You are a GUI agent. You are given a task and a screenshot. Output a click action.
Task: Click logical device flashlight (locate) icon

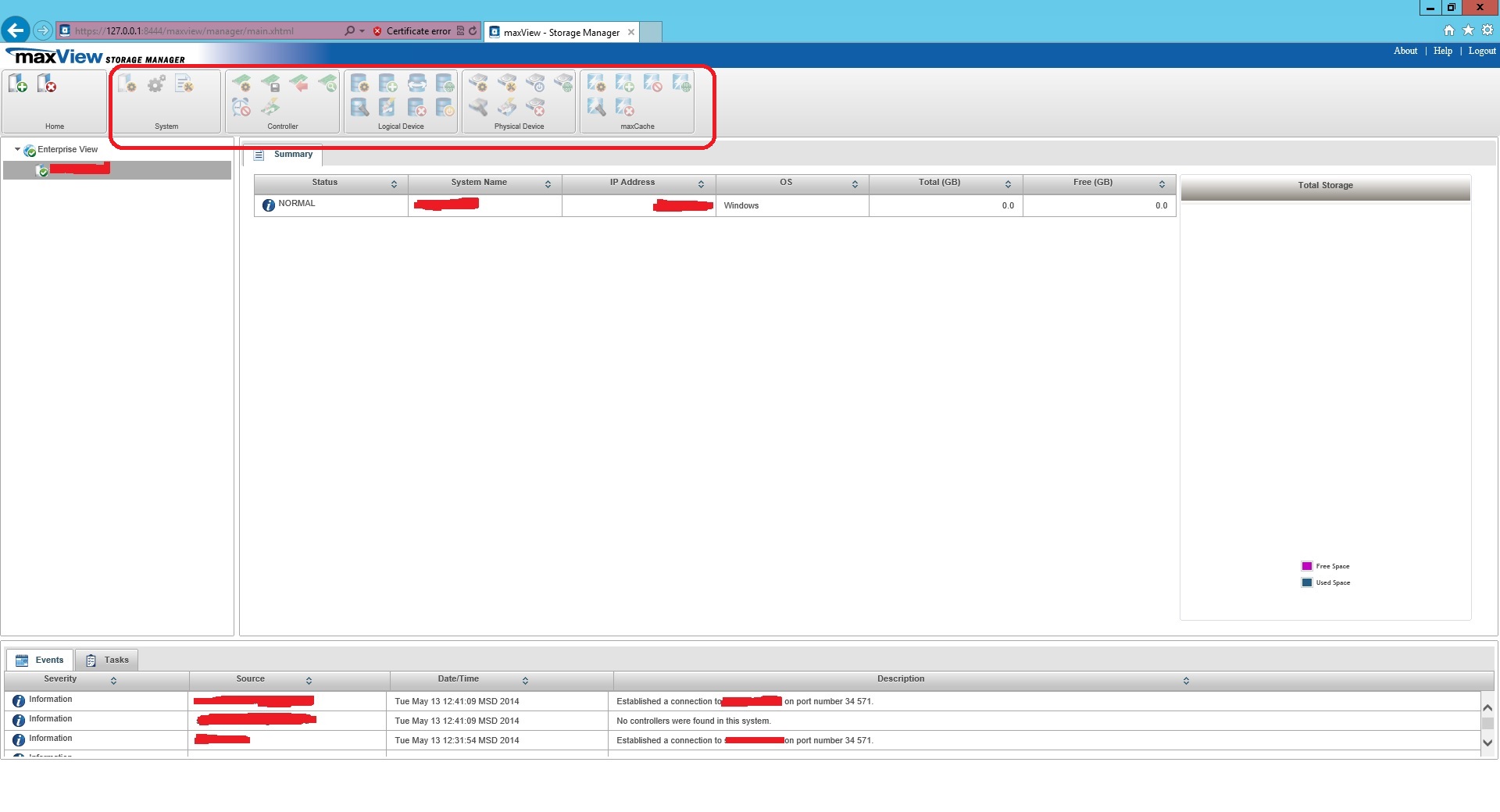(x=359, y=107)
